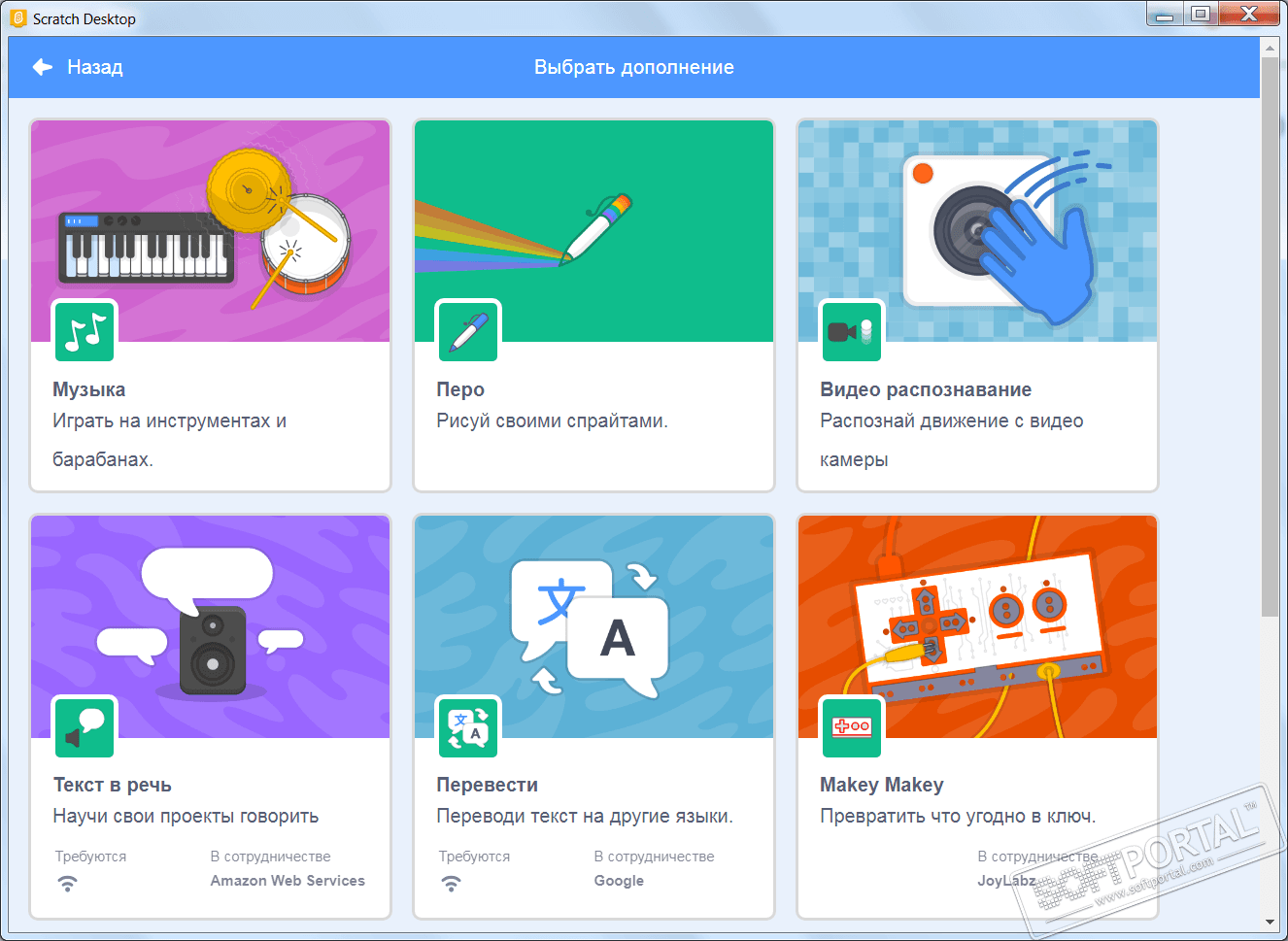The height and width of the screenshot is (941, 1288).
Task: Choose the Видео распознавание camera badge icon
Action: pyautogui.click(x=852, y=331)
